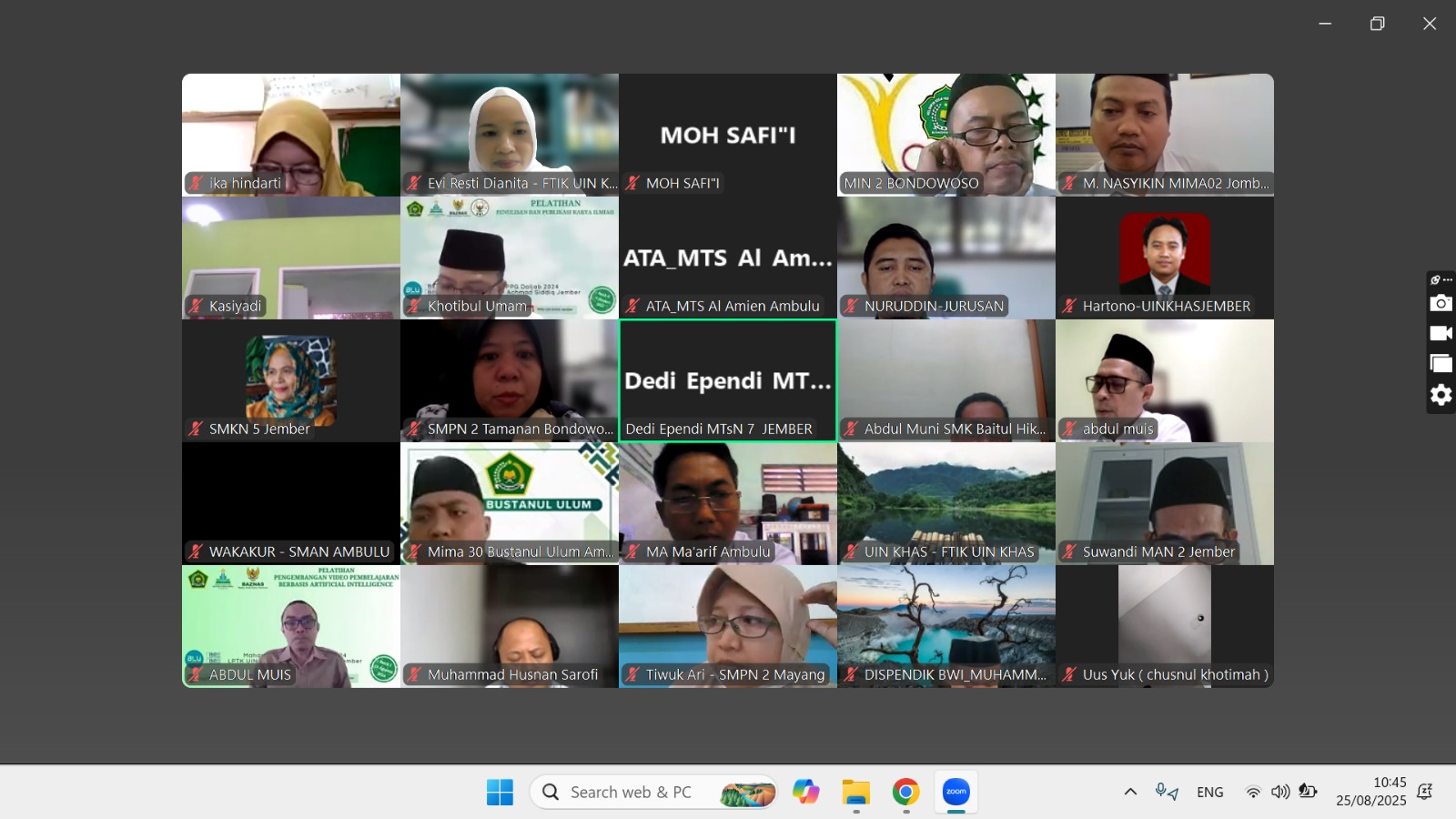The image size is (1456, 819).
Task: Open File Explorer from the taskbar
Action: point(855,792)
